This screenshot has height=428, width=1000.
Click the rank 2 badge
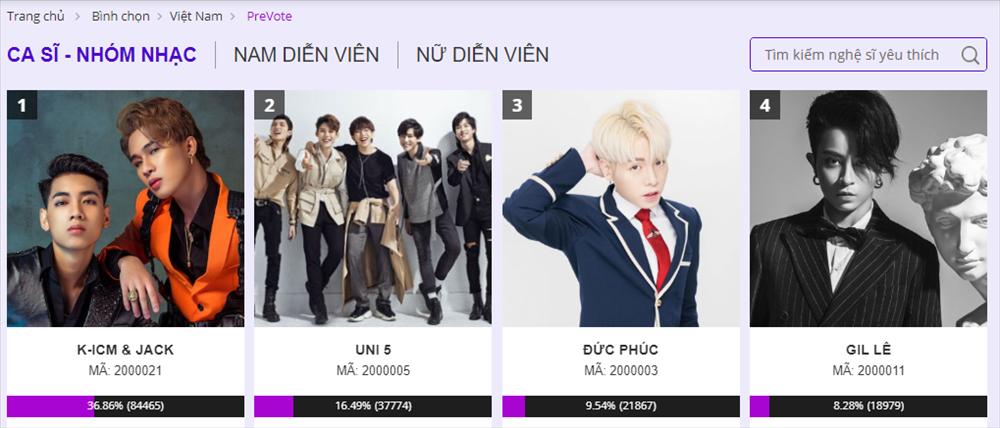[x=269, y=105]
